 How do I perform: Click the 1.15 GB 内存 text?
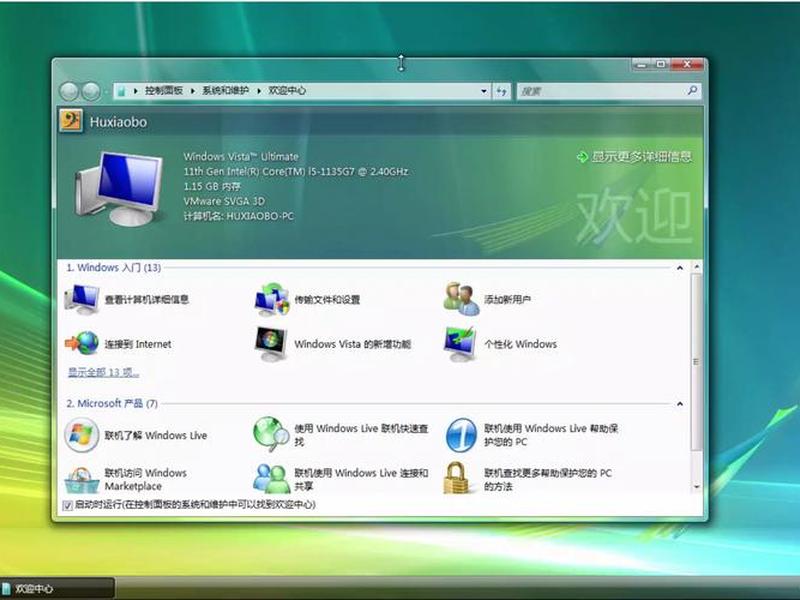[x=212, y=186]
